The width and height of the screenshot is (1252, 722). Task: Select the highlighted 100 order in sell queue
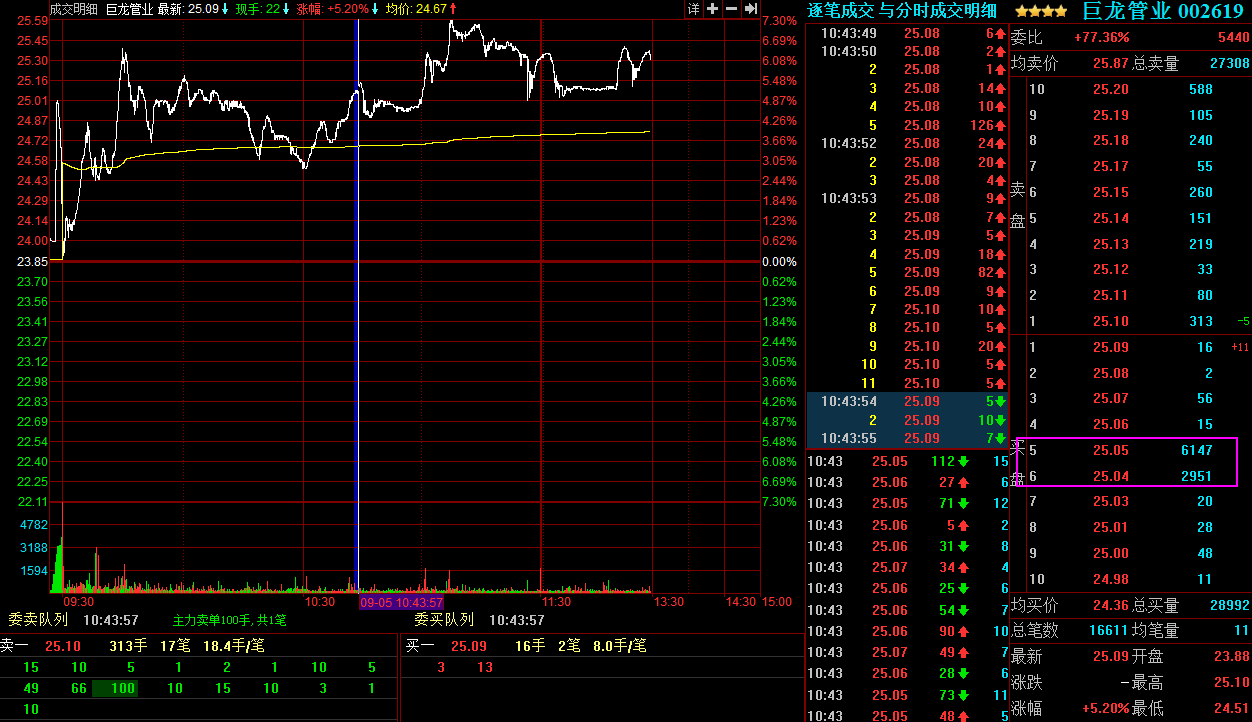tap(123, 688)
